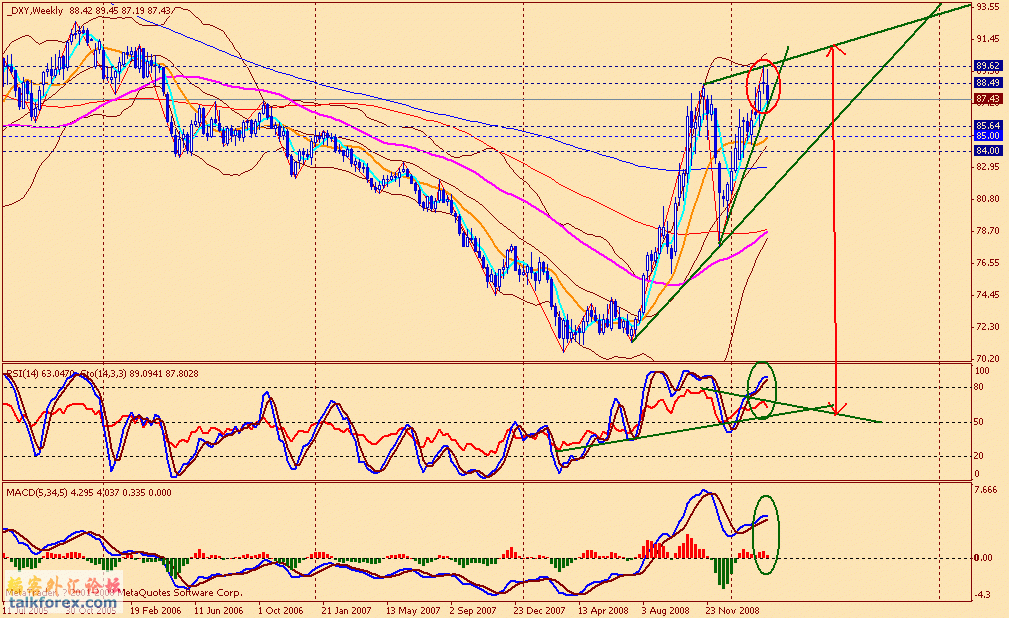This screenshot has height=618, width=1009.
Task: Select the 72.30 price axis label
Action: 988,327
